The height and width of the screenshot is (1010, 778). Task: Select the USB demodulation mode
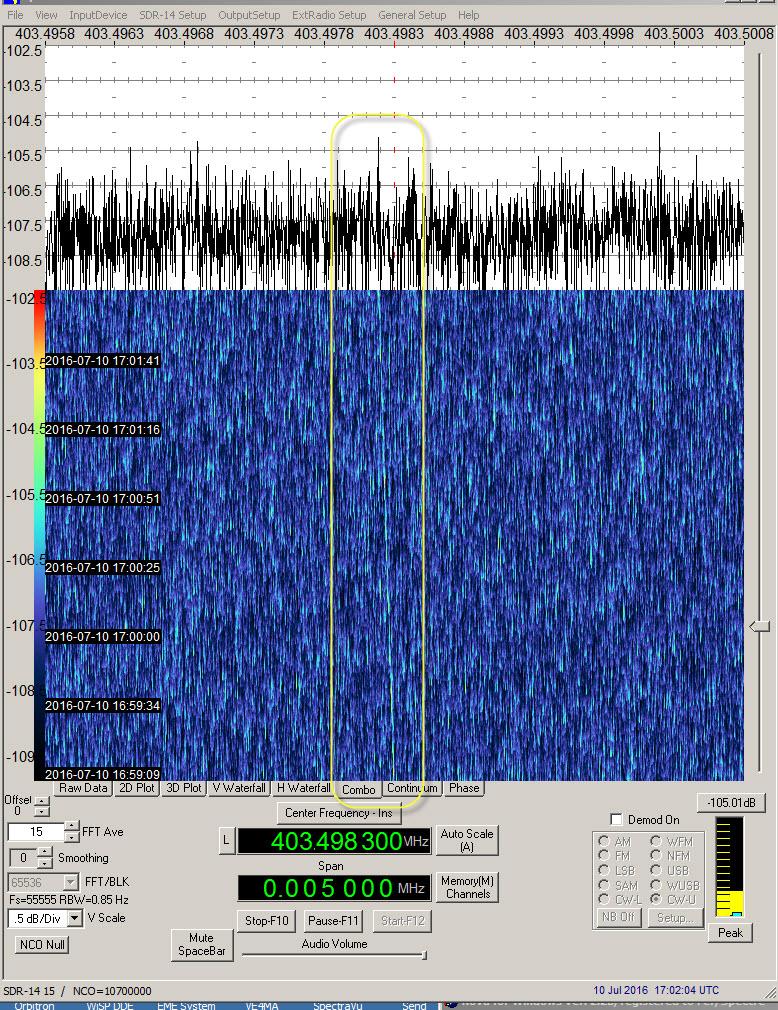(656, 870)
